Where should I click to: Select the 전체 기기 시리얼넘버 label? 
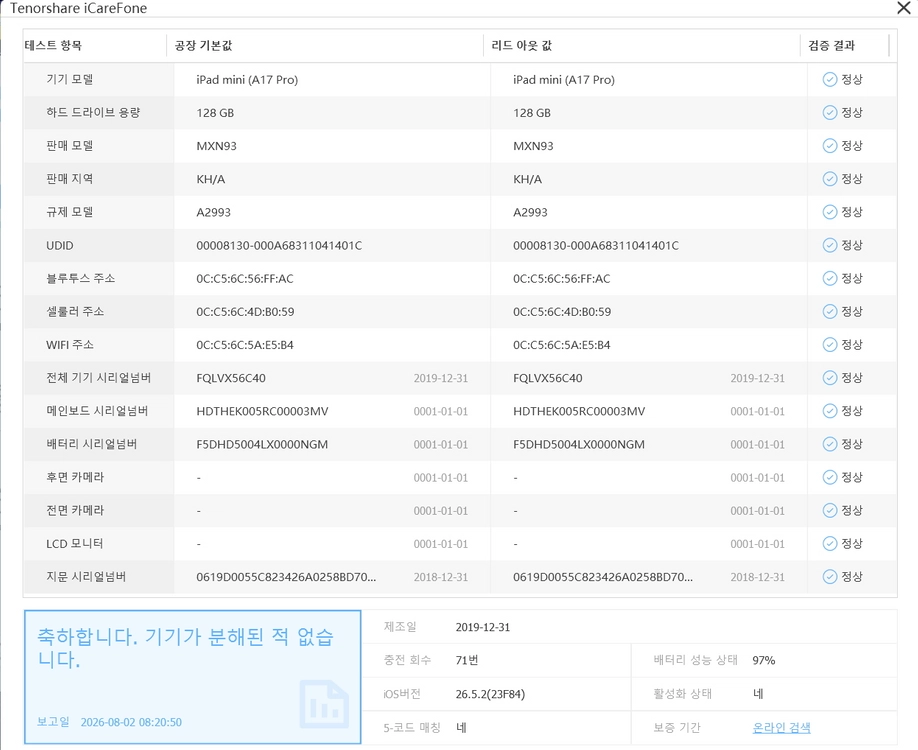click(x=98, y=378)
